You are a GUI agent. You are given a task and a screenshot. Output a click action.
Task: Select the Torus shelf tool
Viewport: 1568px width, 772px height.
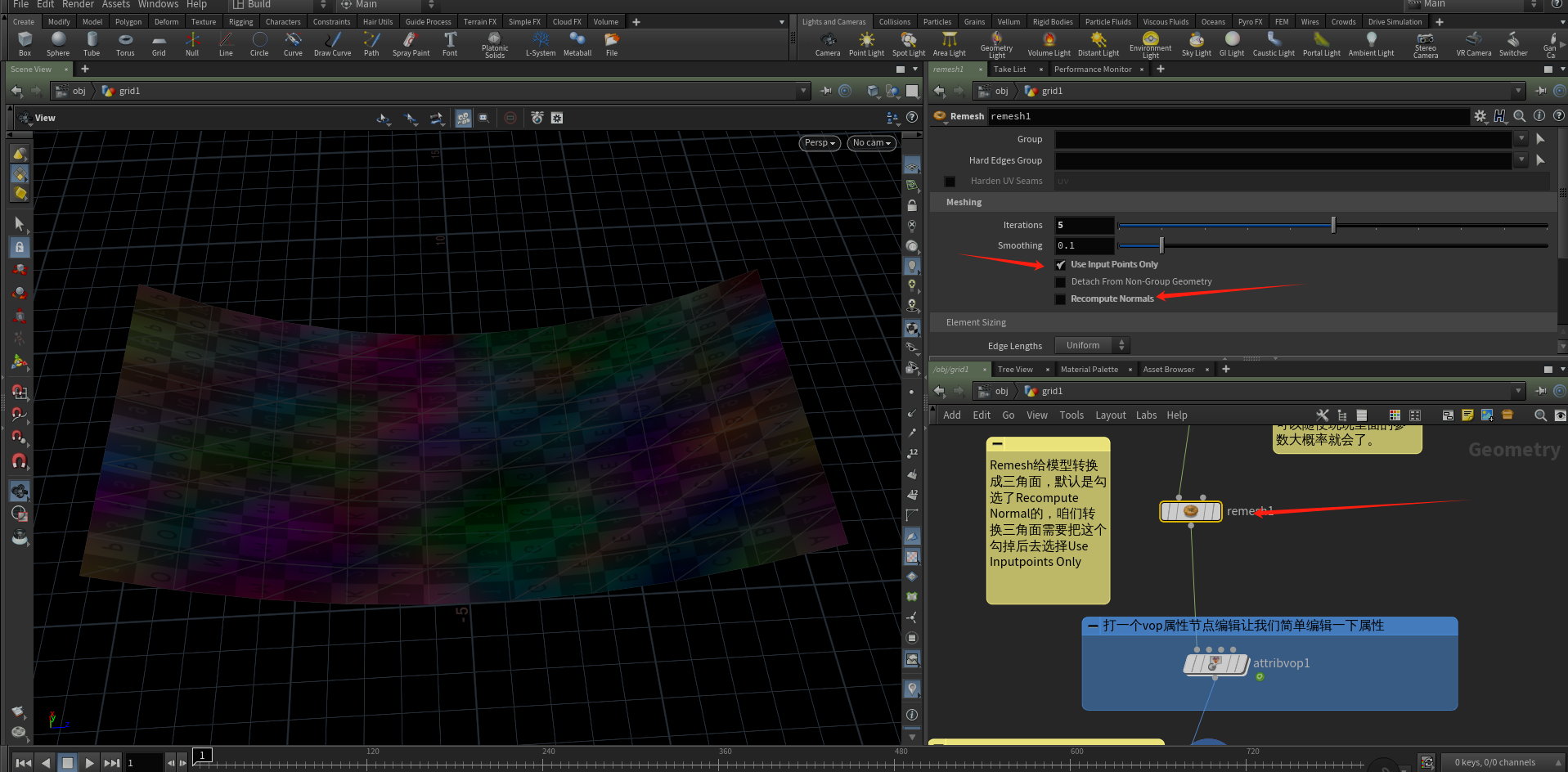(x=125, y=43)
